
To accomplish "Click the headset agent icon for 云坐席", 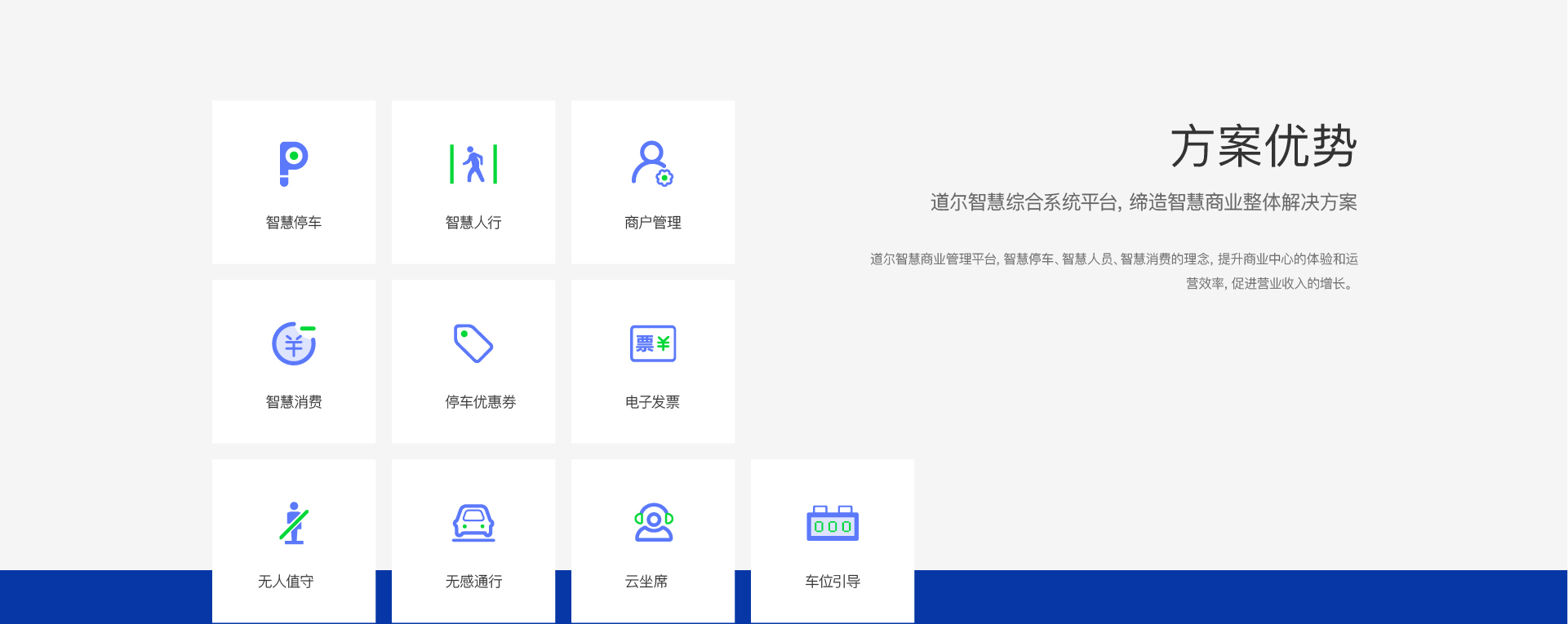I will [653, 523].
